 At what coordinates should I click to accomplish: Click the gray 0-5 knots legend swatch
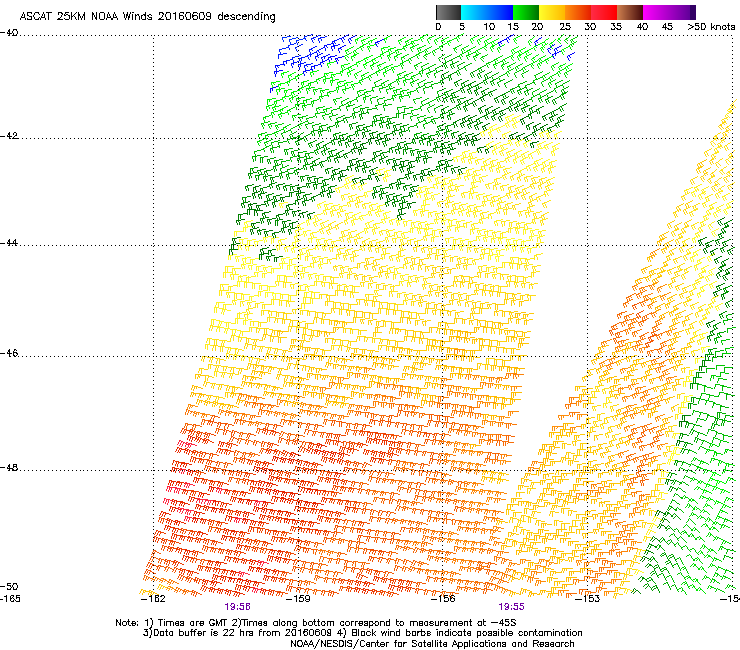click(x=448, y=12)
